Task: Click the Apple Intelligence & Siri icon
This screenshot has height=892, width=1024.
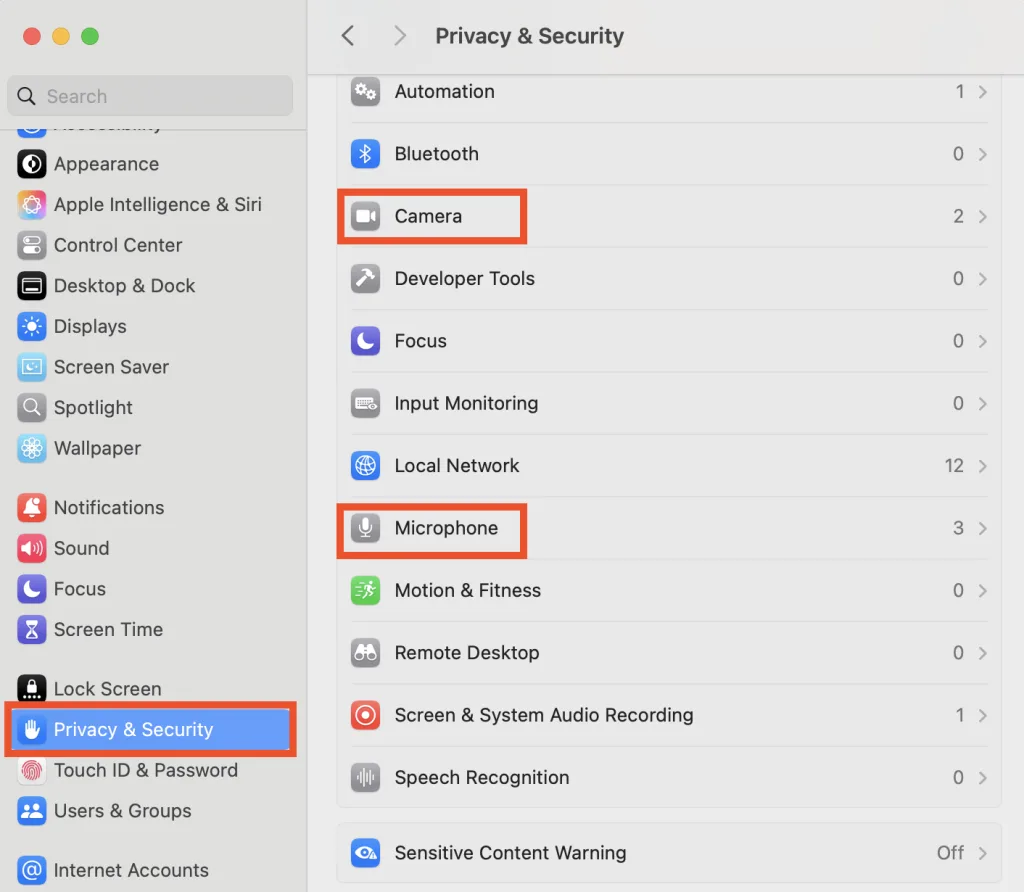Action: 31,204
